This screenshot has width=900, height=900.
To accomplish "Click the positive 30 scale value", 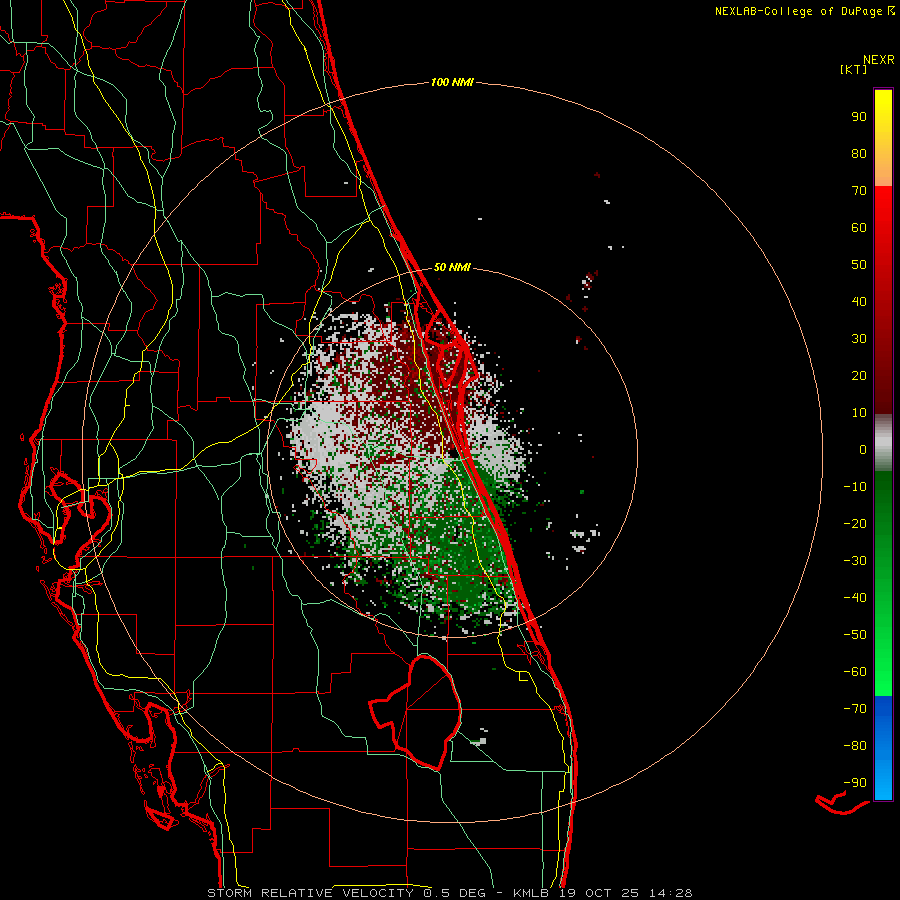I will (859, 339).
